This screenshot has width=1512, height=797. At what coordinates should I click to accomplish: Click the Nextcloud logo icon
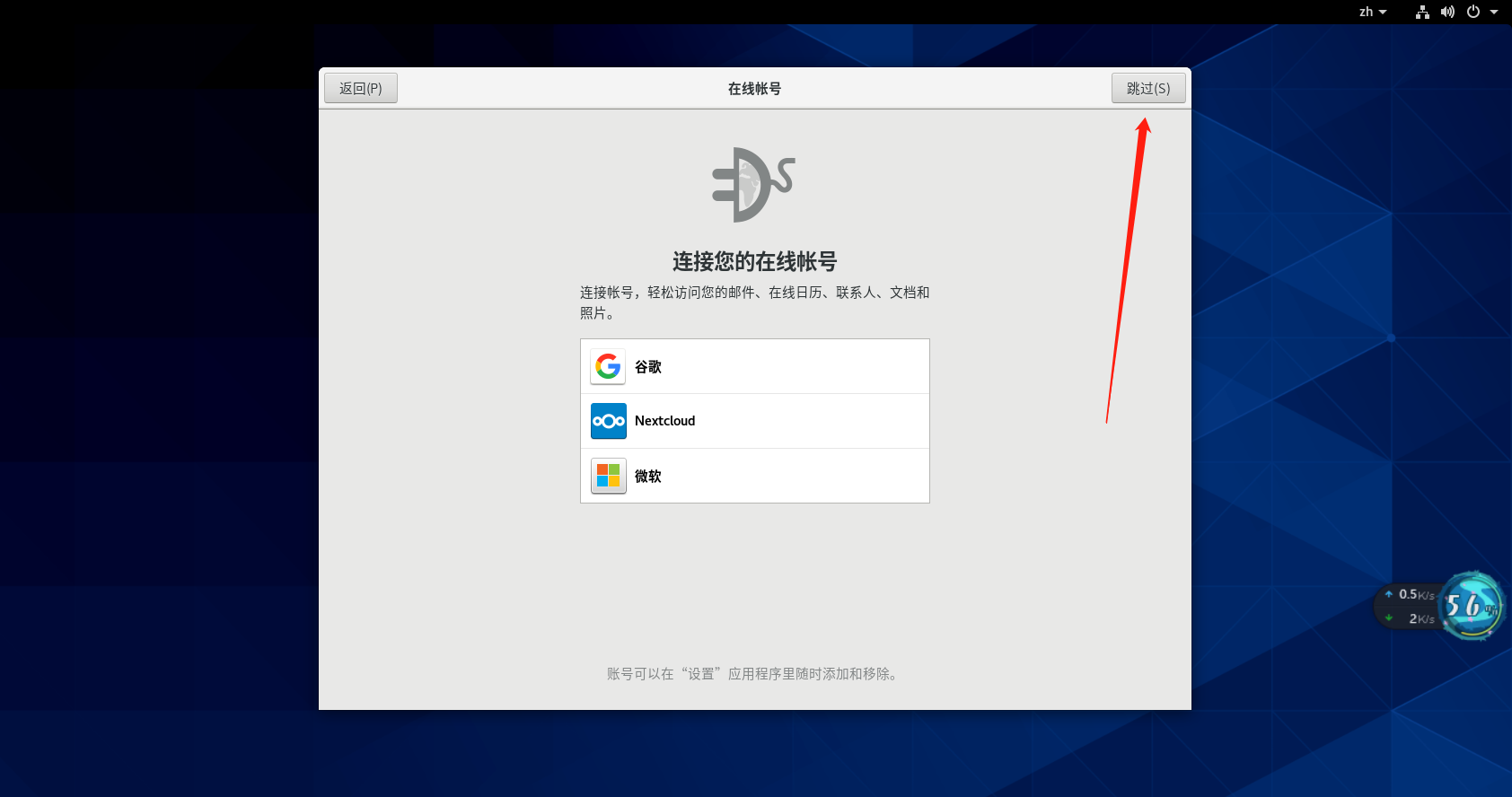click(608, 421)
